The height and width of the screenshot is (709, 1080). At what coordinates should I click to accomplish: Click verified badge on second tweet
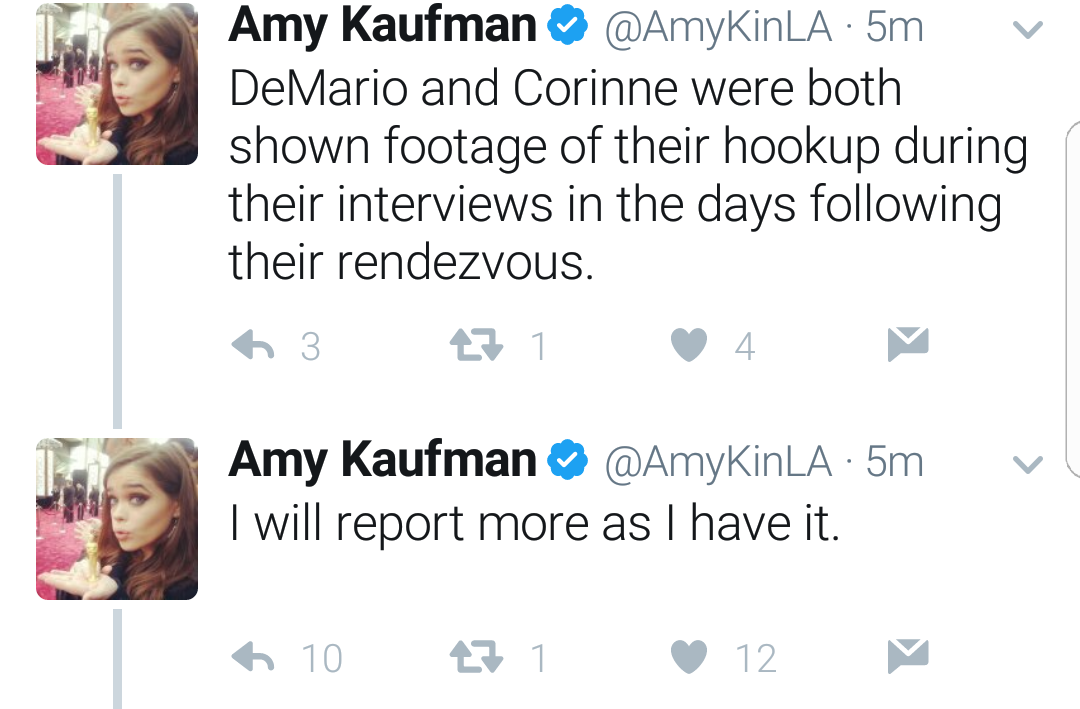(x=567, y=462)
